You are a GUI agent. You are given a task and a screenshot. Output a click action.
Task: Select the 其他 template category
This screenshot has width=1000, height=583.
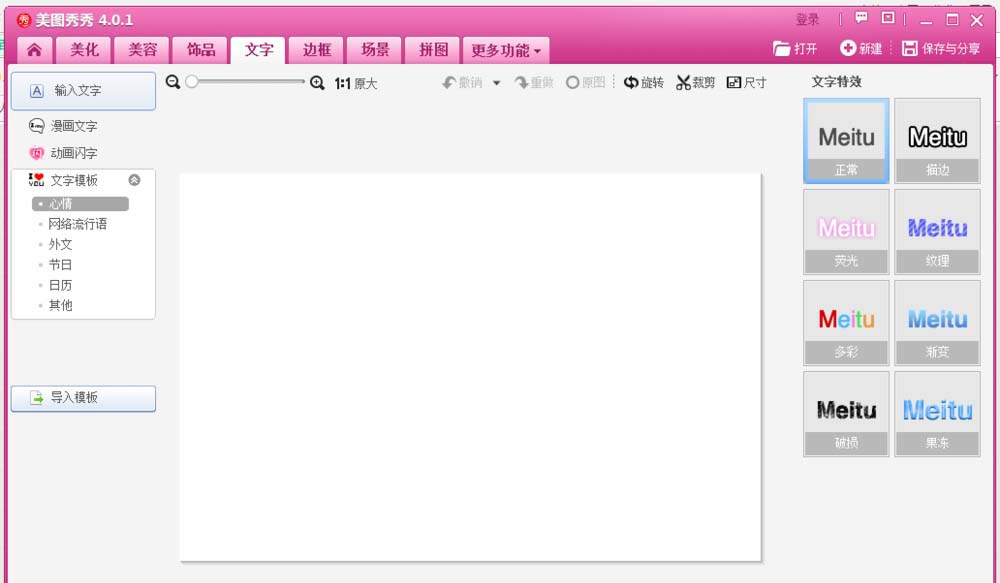tap(61, 306)
